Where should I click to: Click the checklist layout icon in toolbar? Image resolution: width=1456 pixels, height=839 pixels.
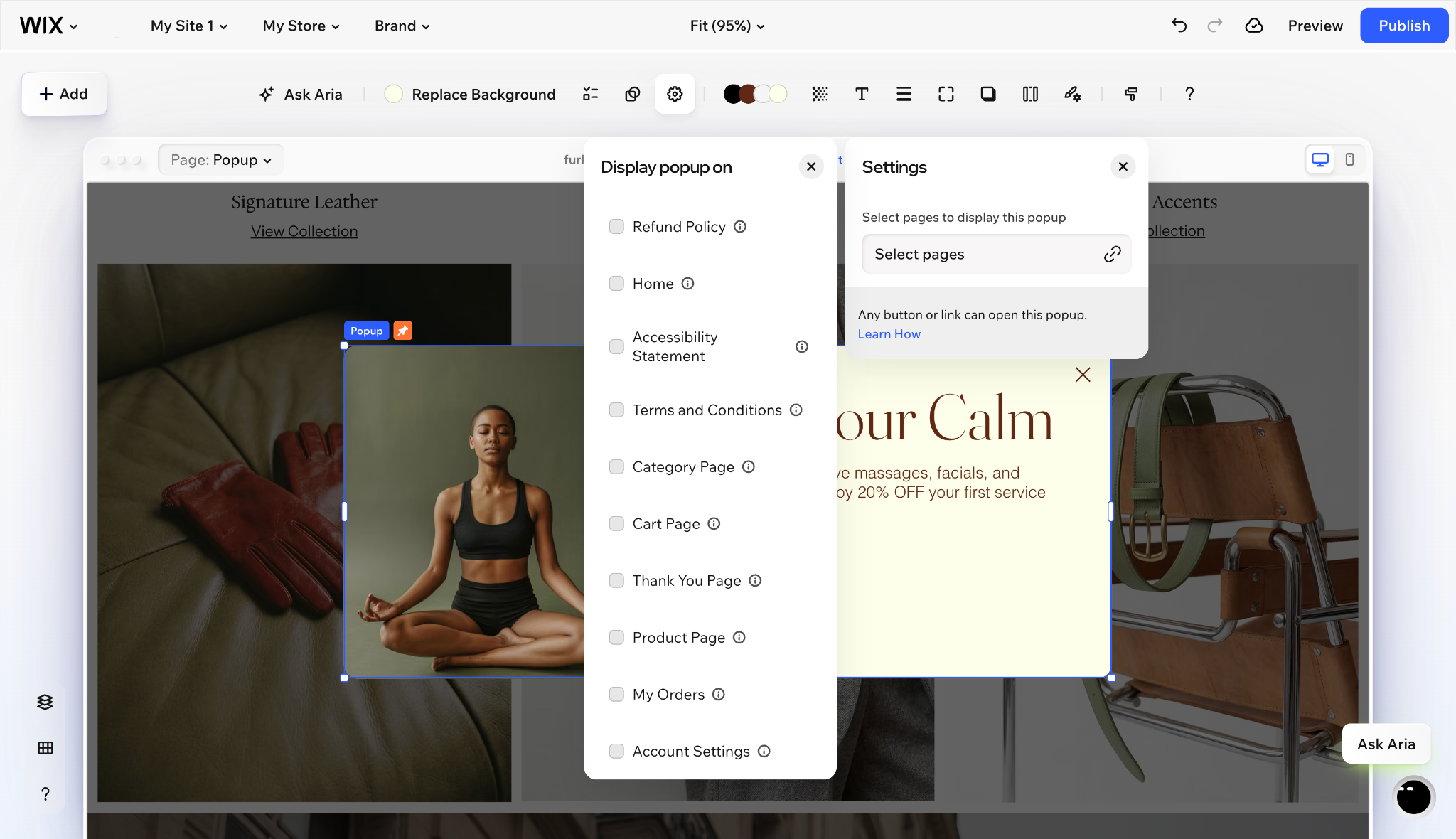coord(590,94)
